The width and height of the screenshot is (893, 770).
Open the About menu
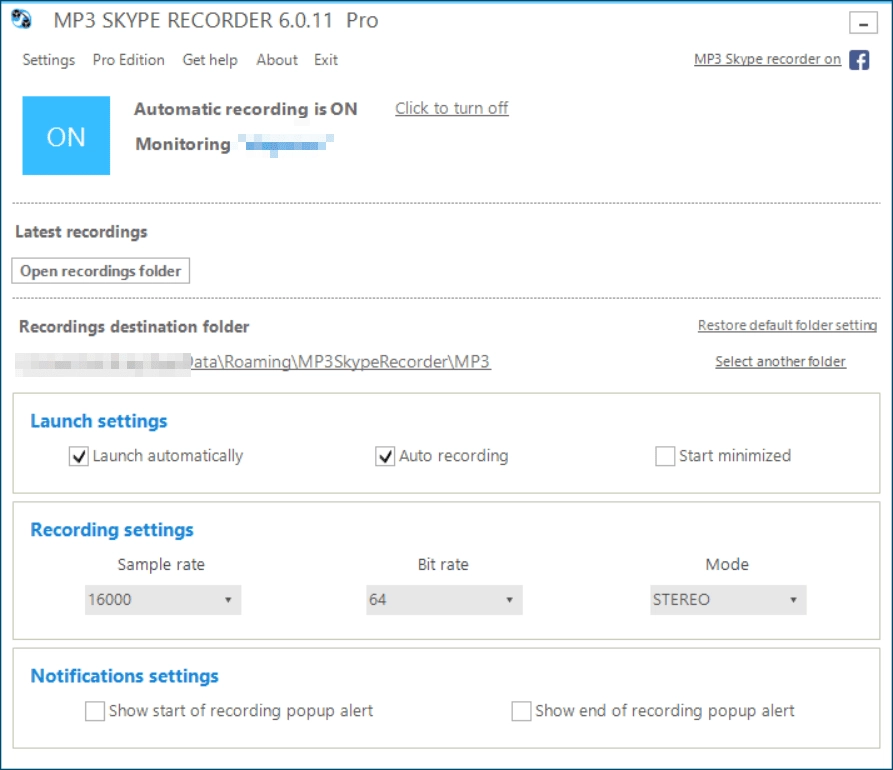pyautogui.click(x=277, y=60)
